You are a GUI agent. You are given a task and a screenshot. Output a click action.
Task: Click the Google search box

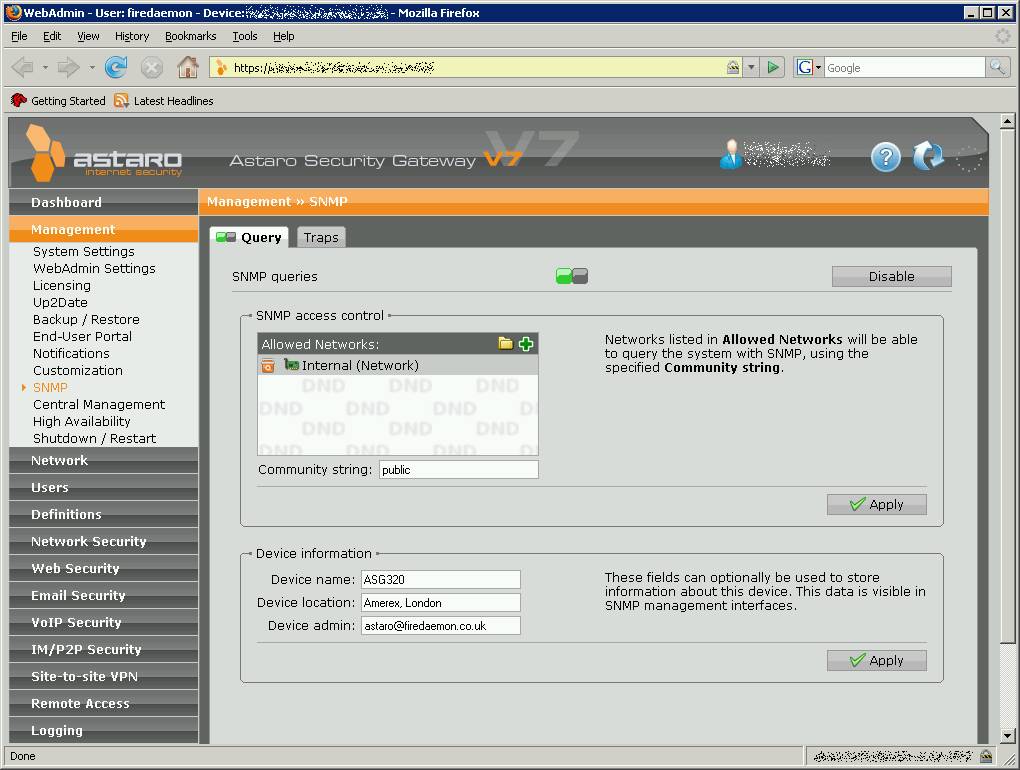click(x=904, y=68)
